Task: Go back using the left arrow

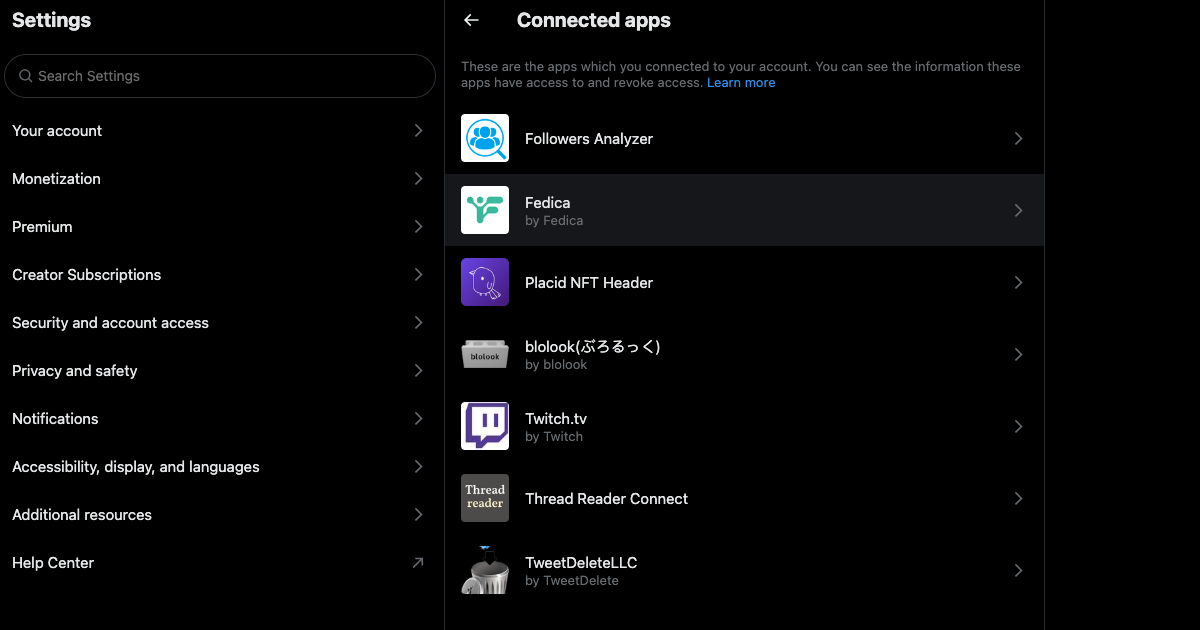Action: click(472, 20)
